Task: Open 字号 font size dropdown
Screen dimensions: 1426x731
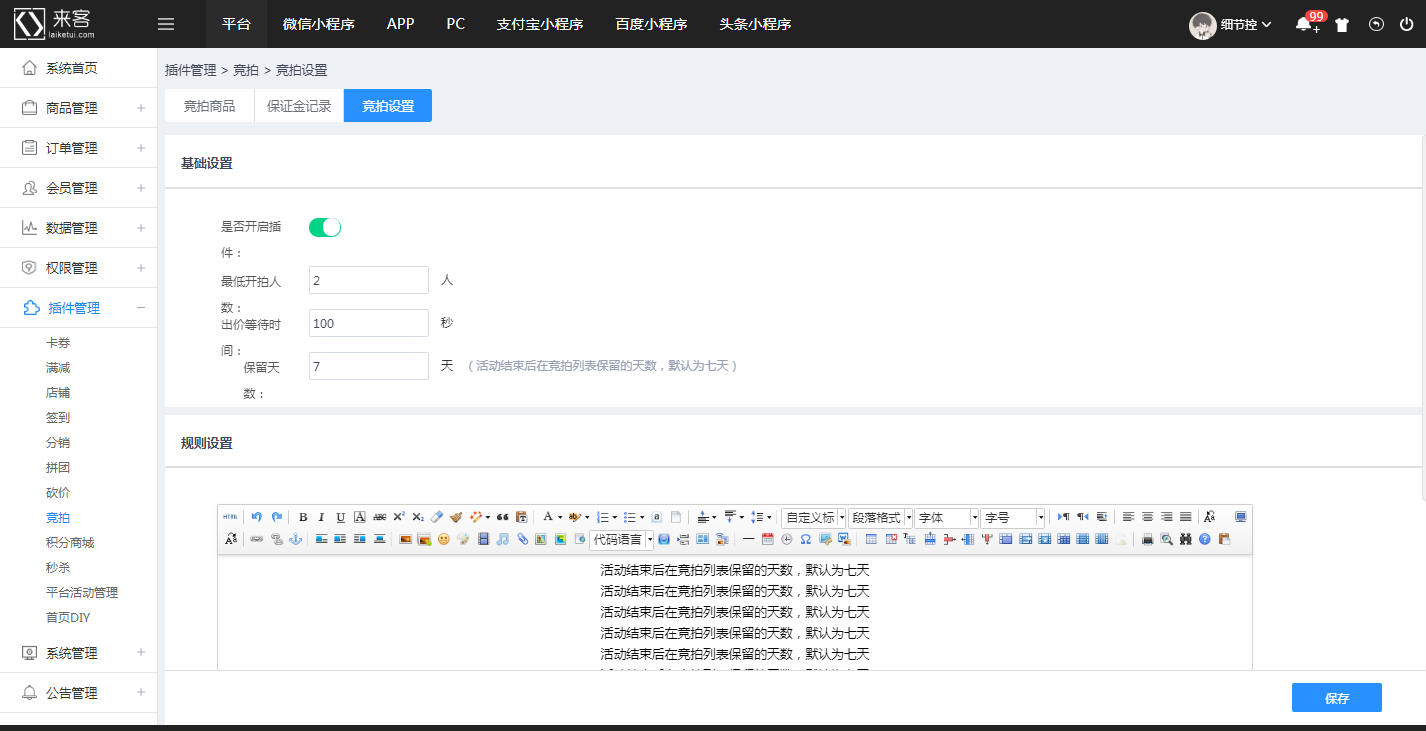Action: 1013,518
